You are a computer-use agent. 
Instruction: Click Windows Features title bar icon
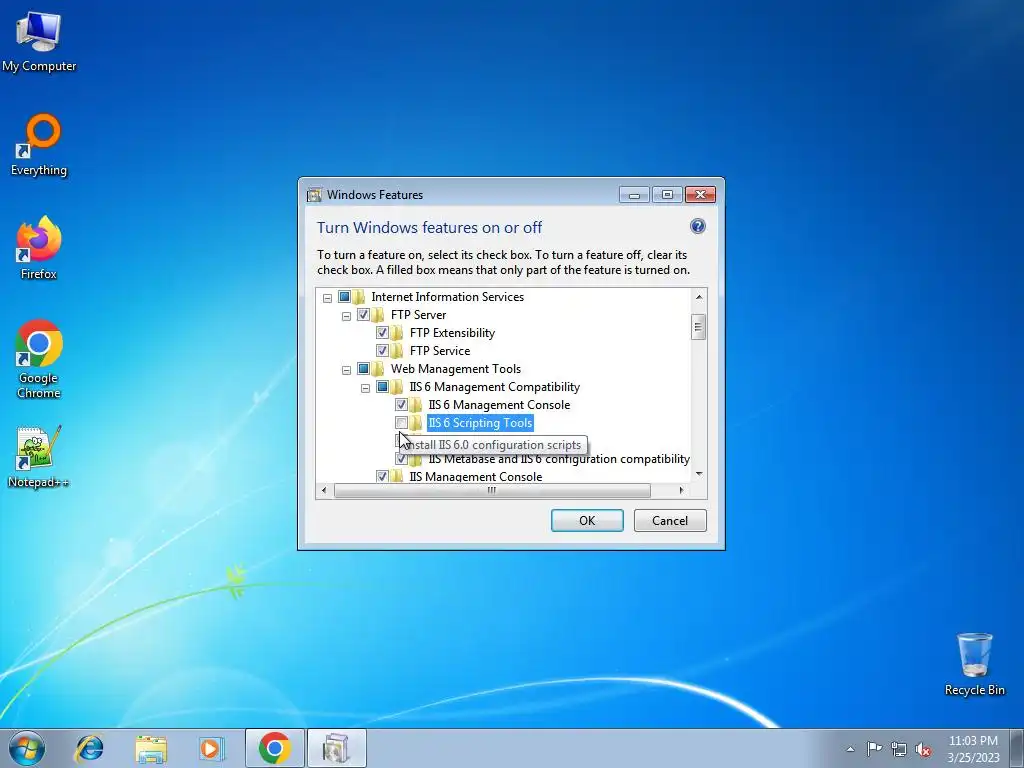click(x=314, y=195)
